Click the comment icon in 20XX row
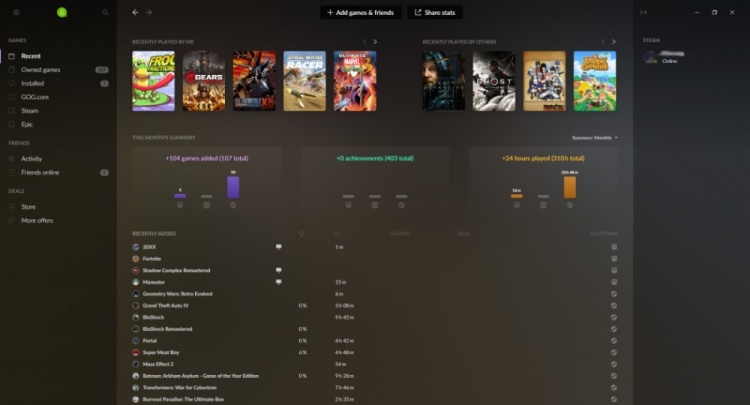 click(x=278, y=247)
